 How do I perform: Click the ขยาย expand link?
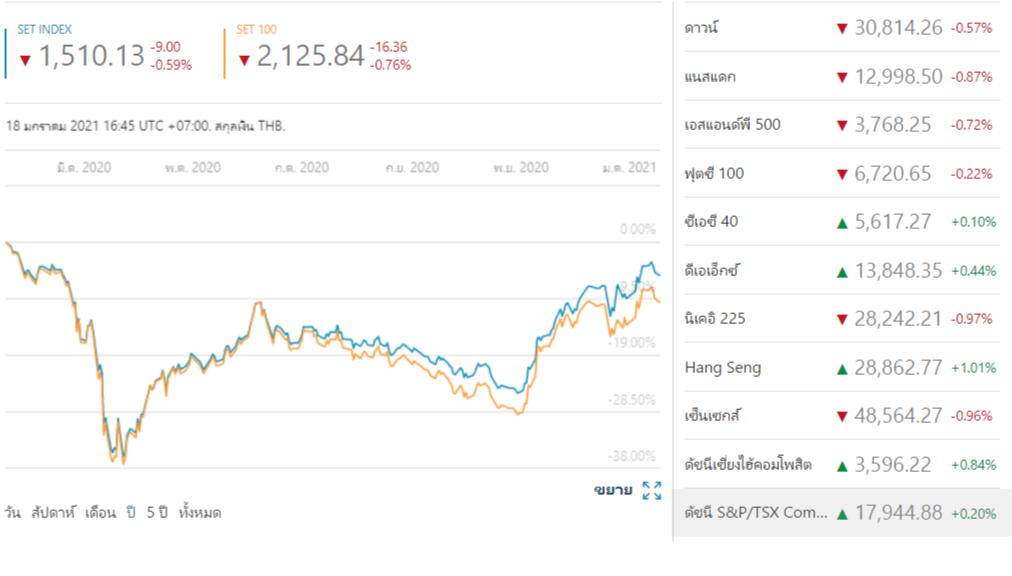tap(611, 490)
